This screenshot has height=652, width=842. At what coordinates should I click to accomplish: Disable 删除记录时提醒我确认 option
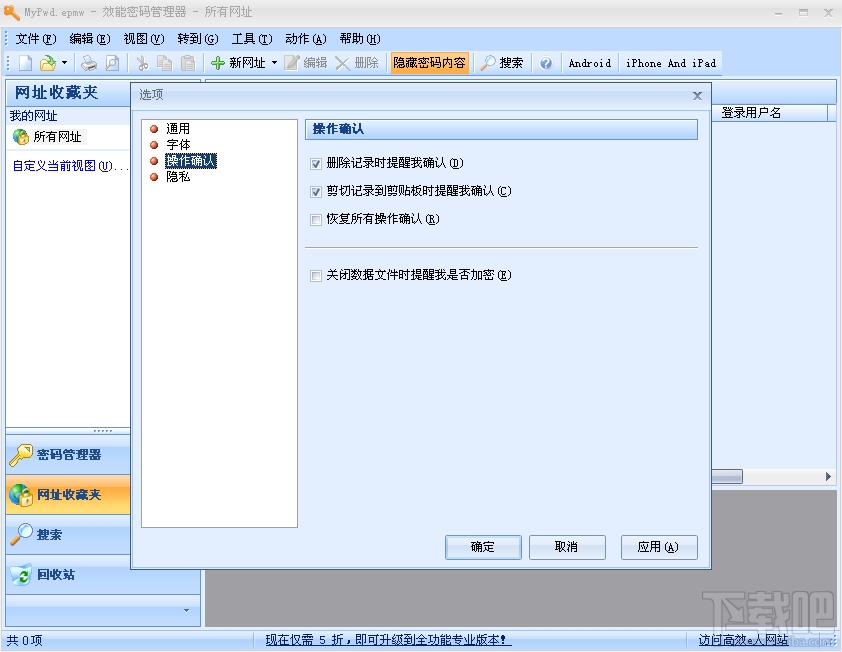(x=316, y=163)
